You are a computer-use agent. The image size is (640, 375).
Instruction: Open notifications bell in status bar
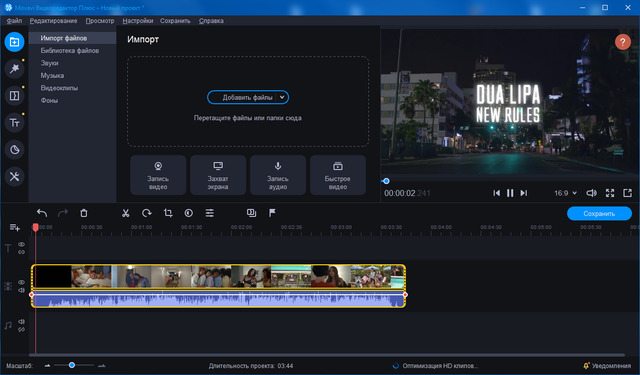point(586,366)
